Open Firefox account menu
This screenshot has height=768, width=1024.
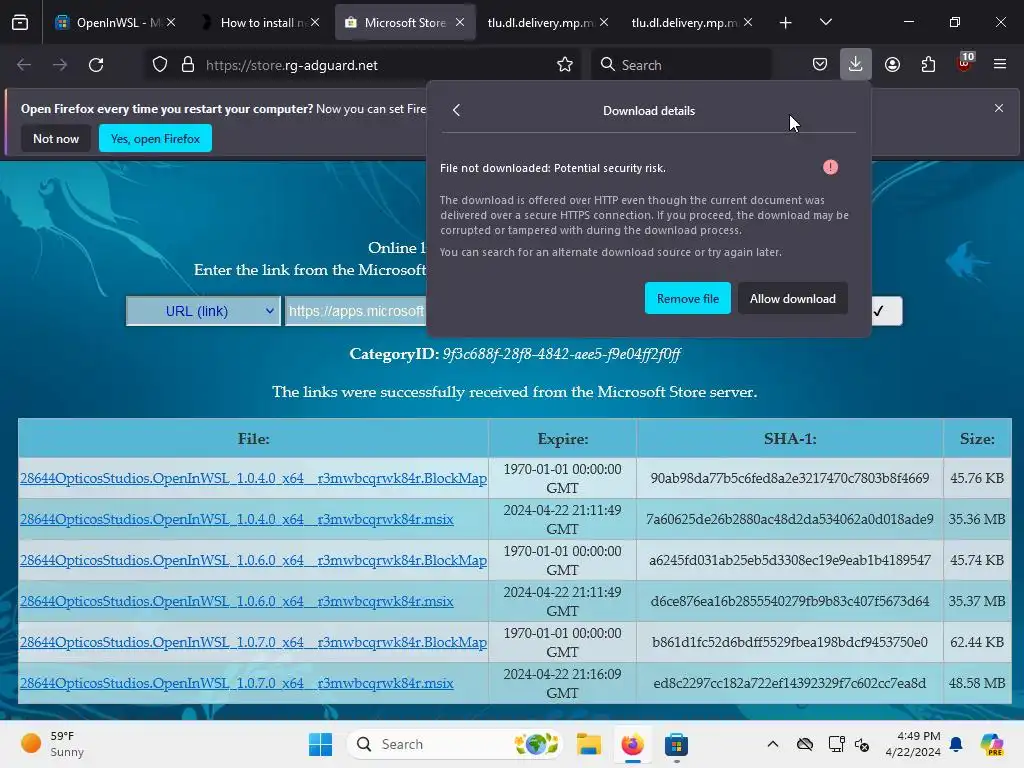click(892, 65)
